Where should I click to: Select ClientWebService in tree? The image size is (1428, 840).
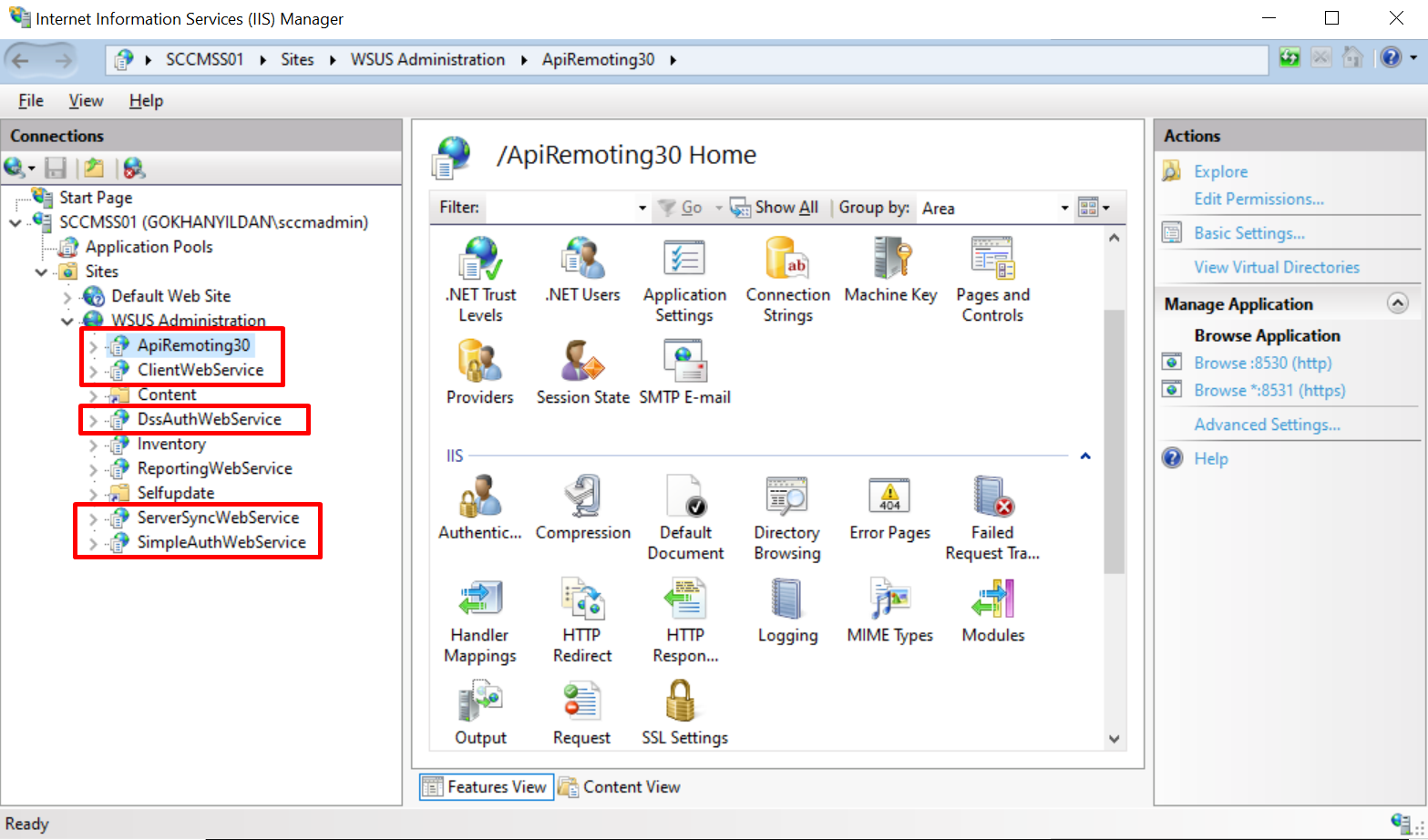[x=200, y=370]
